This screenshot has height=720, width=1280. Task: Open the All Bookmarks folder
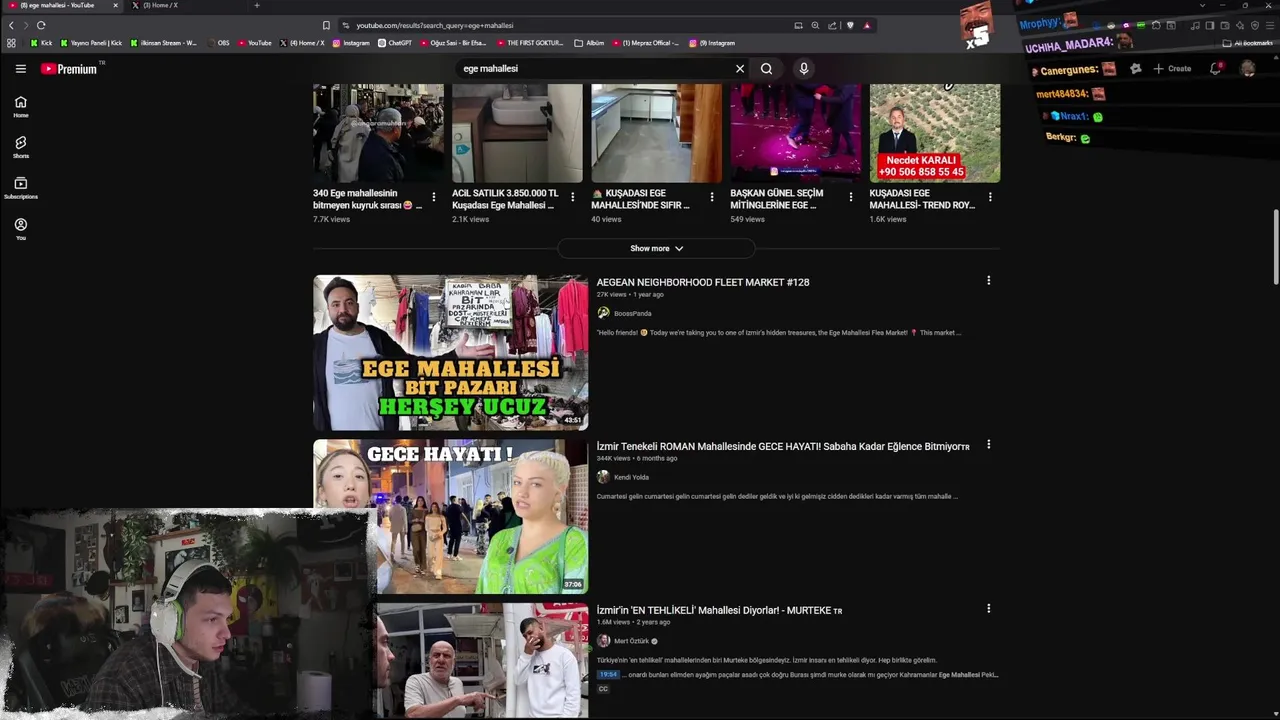1248,43
